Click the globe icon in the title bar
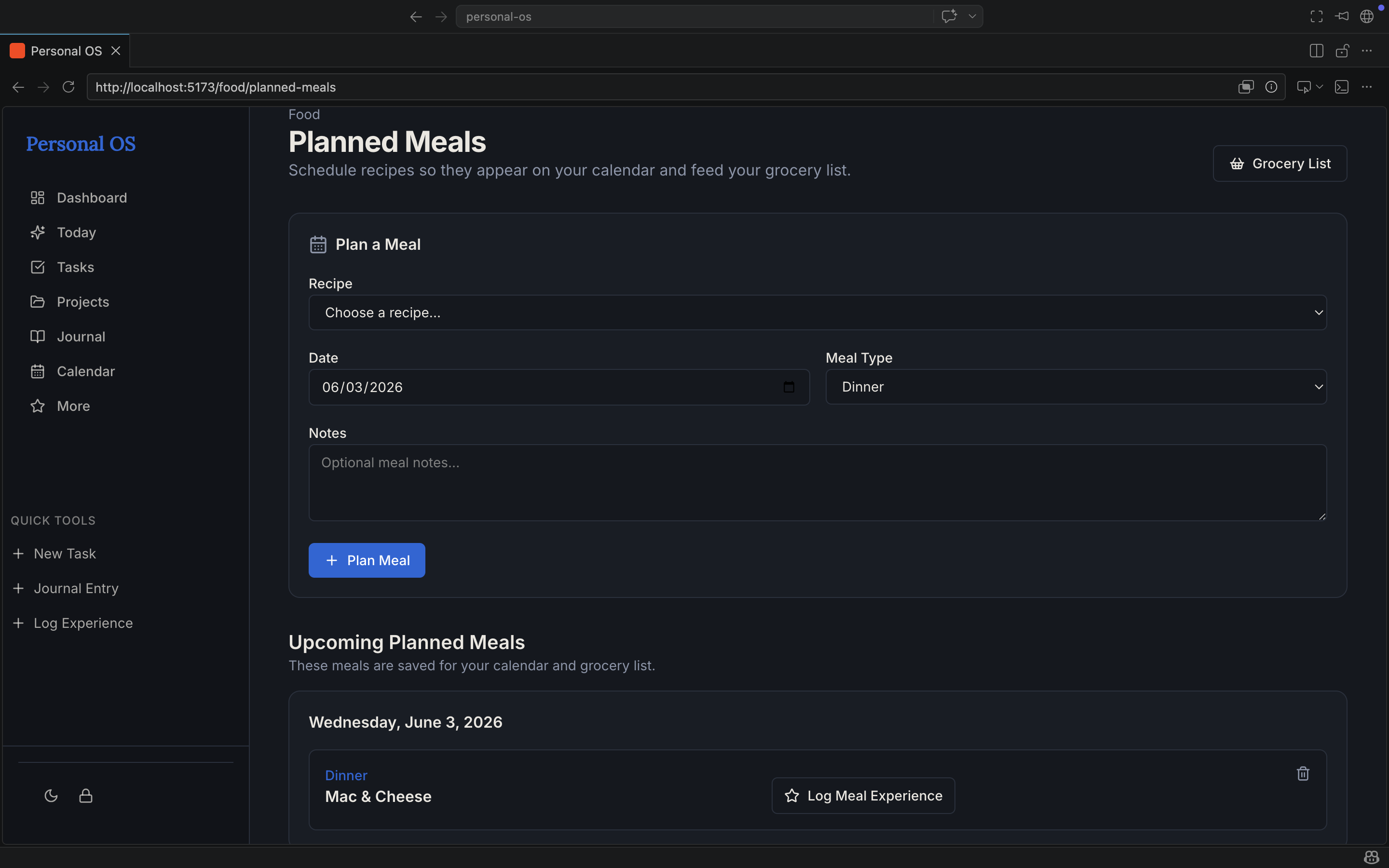The width and height of the screenshot is (1389, 868). coord(1367,17)
